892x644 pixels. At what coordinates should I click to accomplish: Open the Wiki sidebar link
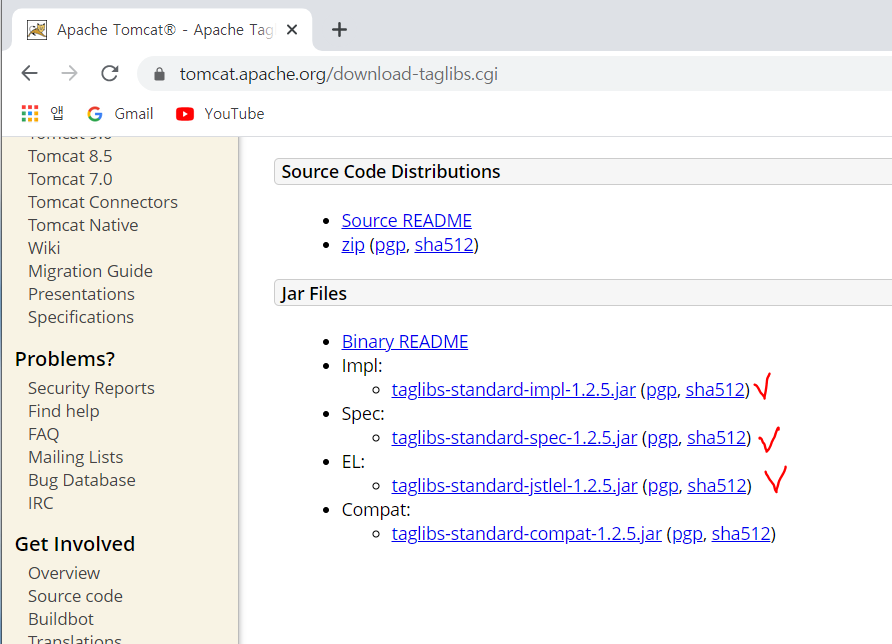[44, 248]
